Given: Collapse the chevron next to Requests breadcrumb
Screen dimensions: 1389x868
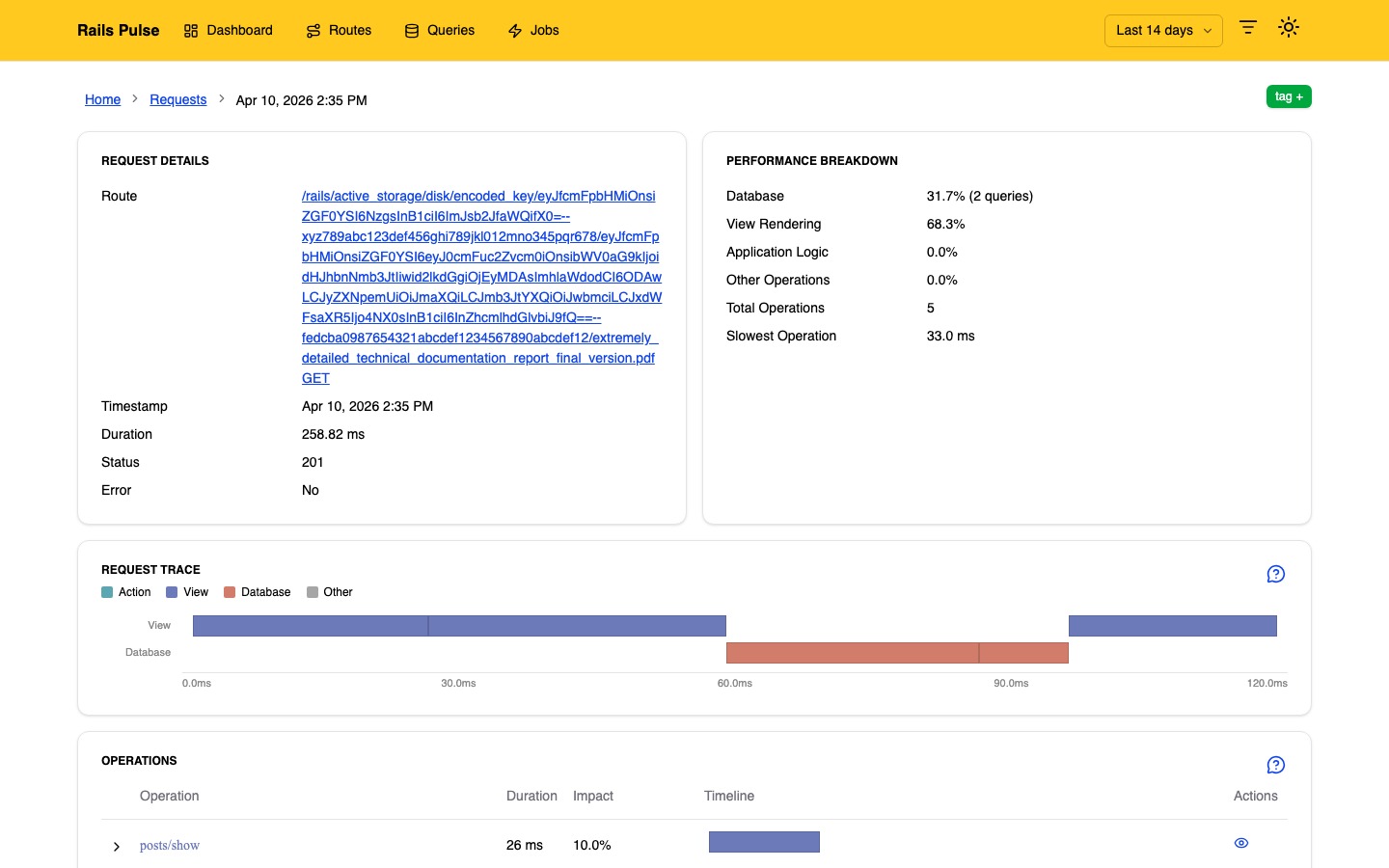Looking at the screenshot, I should click(x=221, y=98).
